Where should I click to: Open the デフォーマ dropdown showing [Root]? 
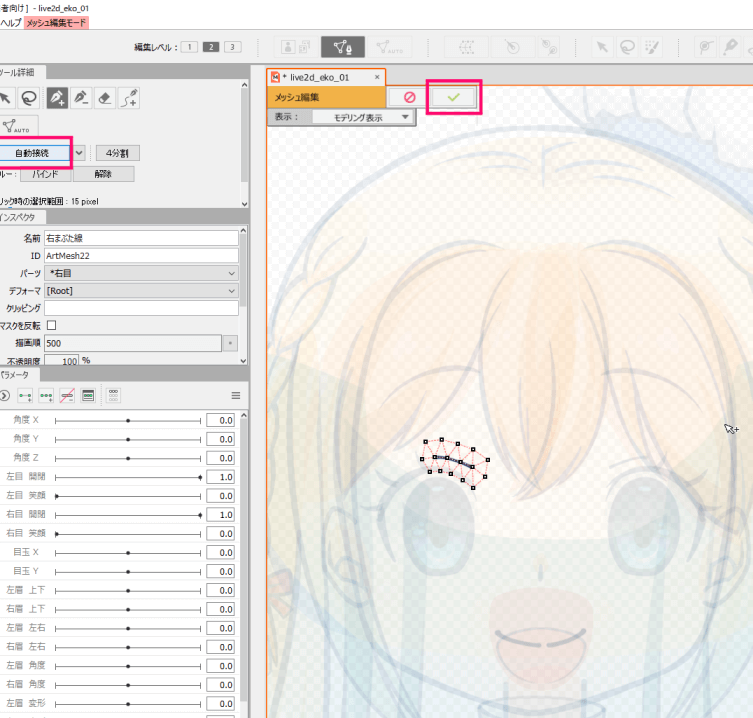(x=142, y=291)
